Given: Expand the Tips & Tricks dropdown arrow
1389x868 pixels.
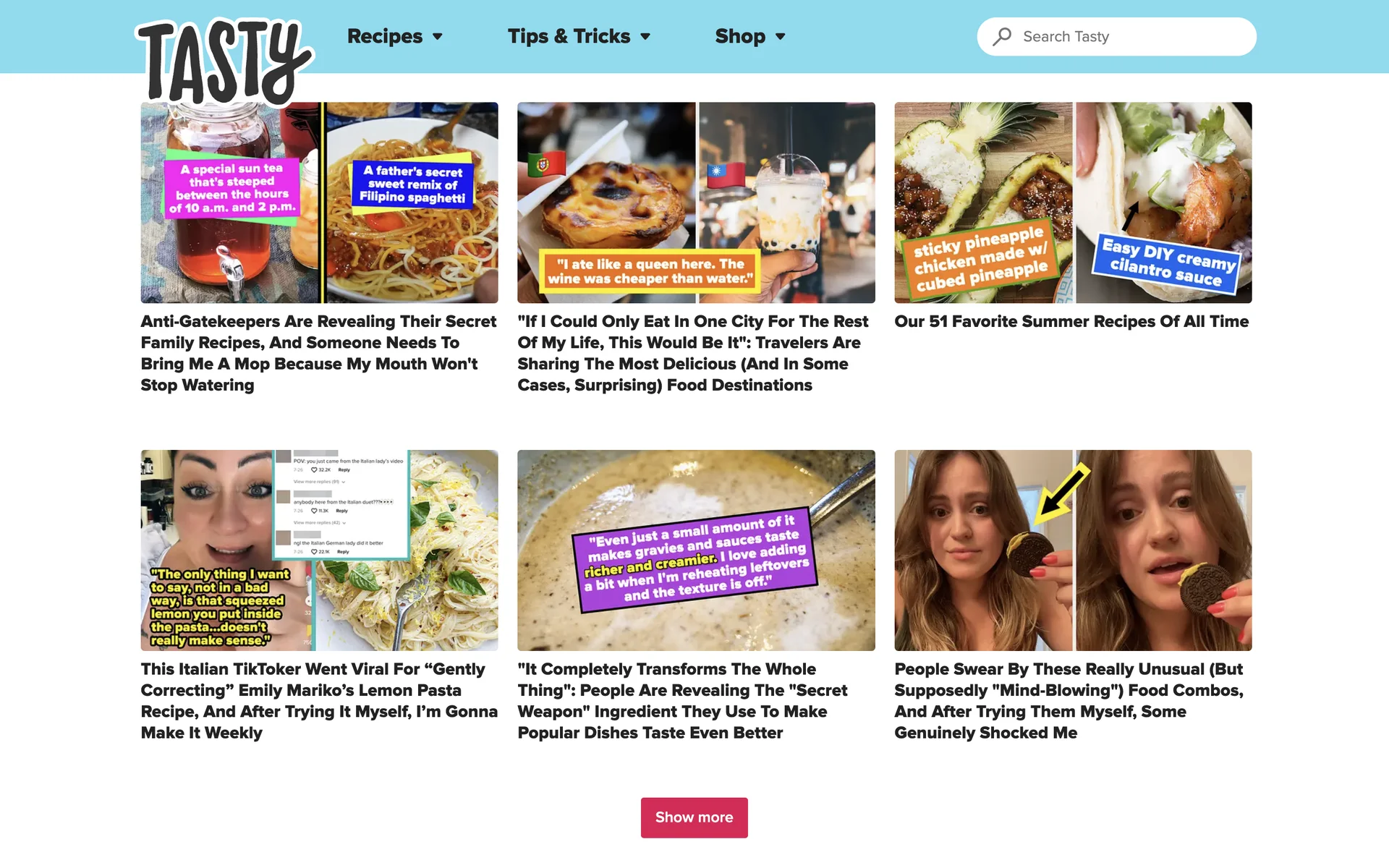Looking at the screenshot, I should [645, 37].
